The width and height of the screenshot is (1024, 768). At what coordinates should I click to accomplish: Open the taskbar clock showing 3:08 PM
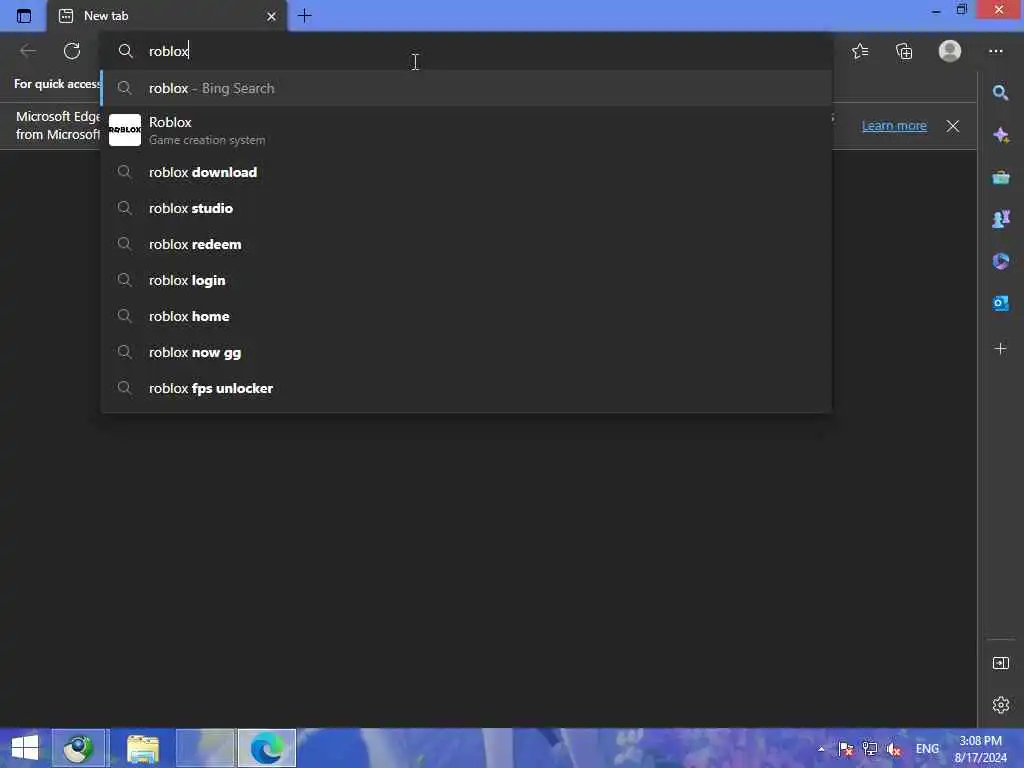(980, 749)
